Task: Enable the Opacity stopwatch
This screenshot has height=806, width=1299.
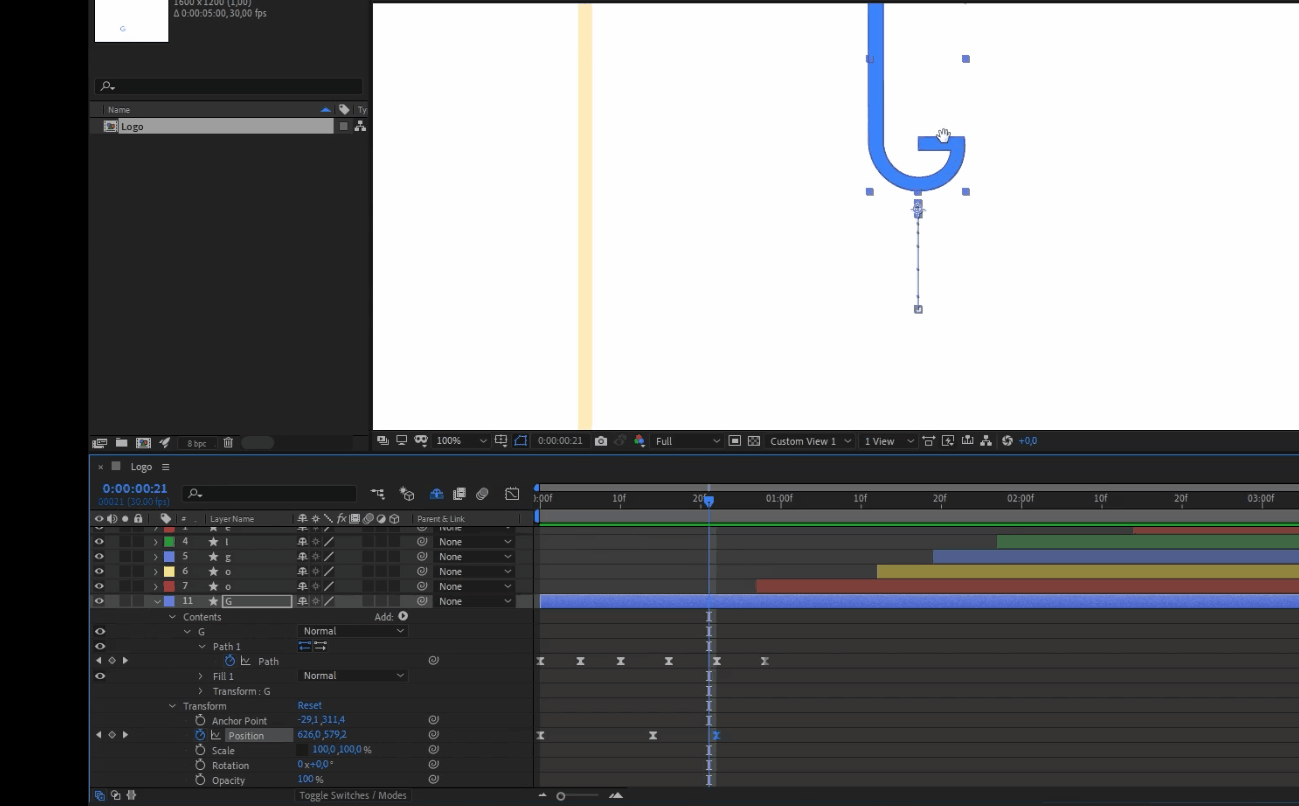Action: pos(200,780)
